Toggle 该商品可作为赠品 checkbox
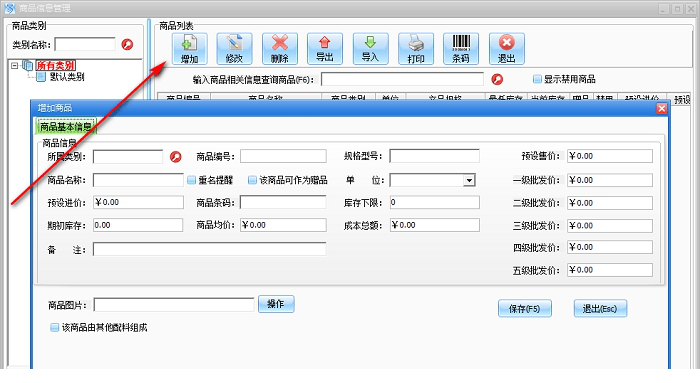Viewport: 700px width, 383px height. (x=252, y=180)
